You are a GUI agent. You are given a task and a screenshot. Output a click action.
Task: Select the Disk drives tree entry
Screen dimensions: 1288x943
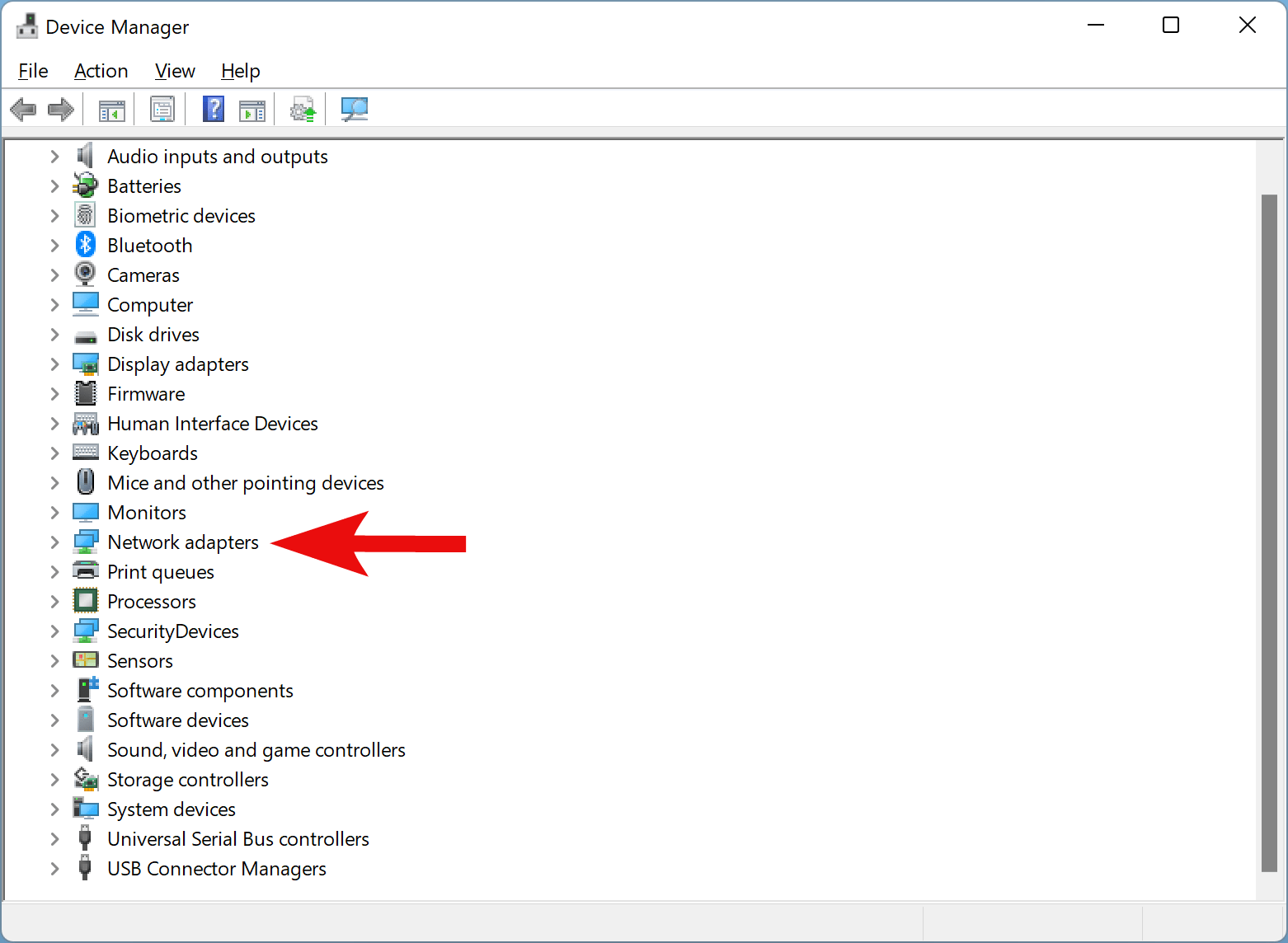[153, 334]
